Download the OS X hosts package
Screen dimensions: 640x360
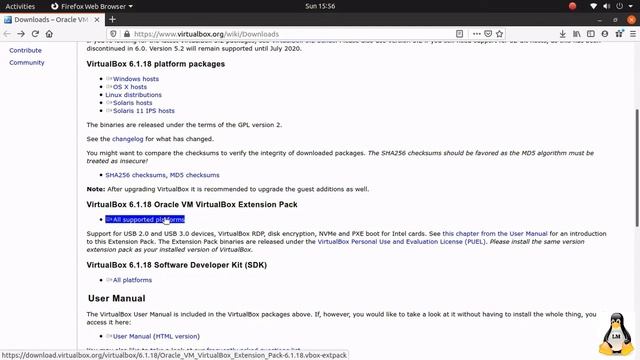pyautogui.click(x=130, y=87)
